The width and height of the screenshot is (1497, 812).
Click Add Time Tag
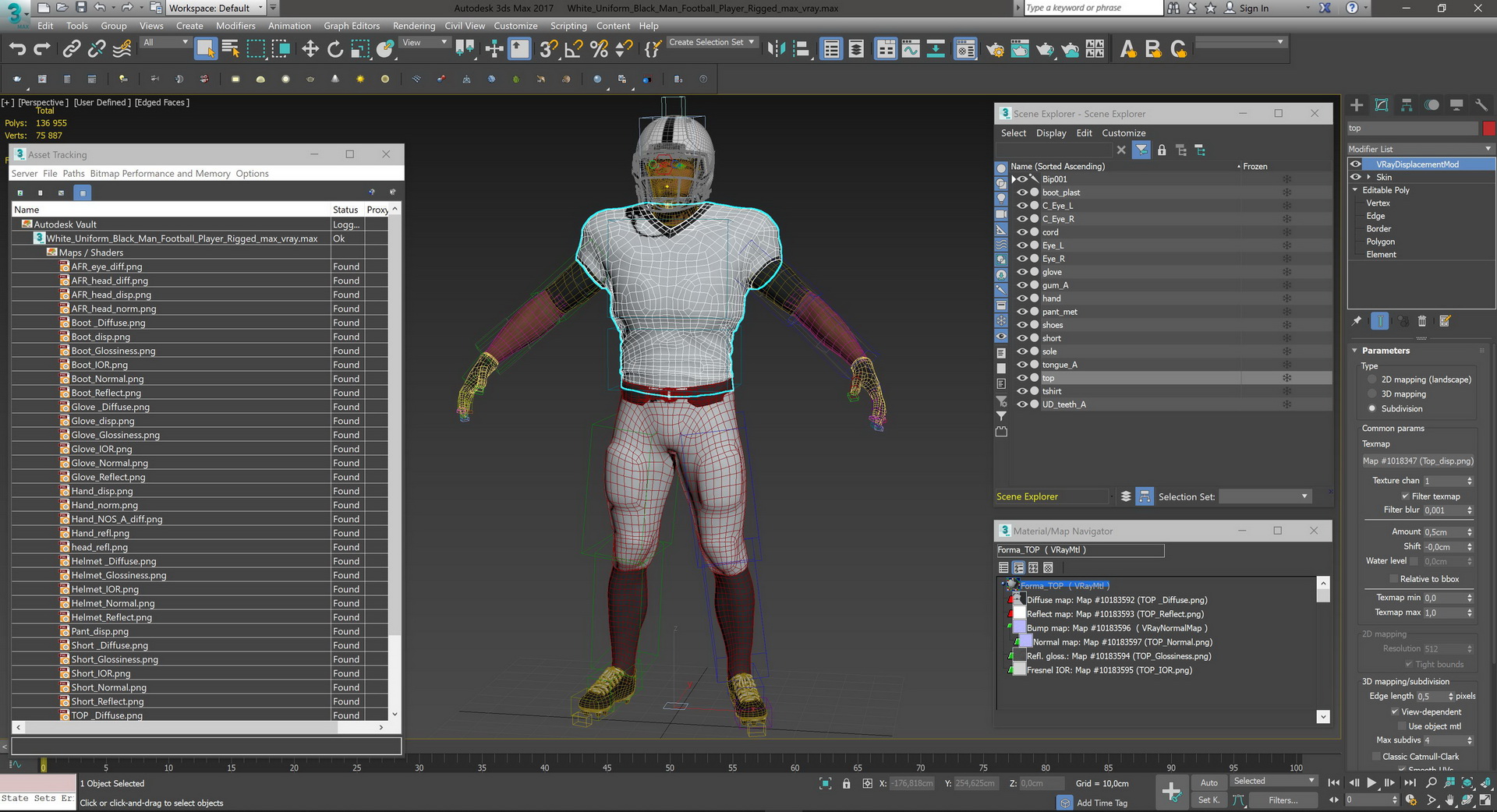coord(1102,803)
